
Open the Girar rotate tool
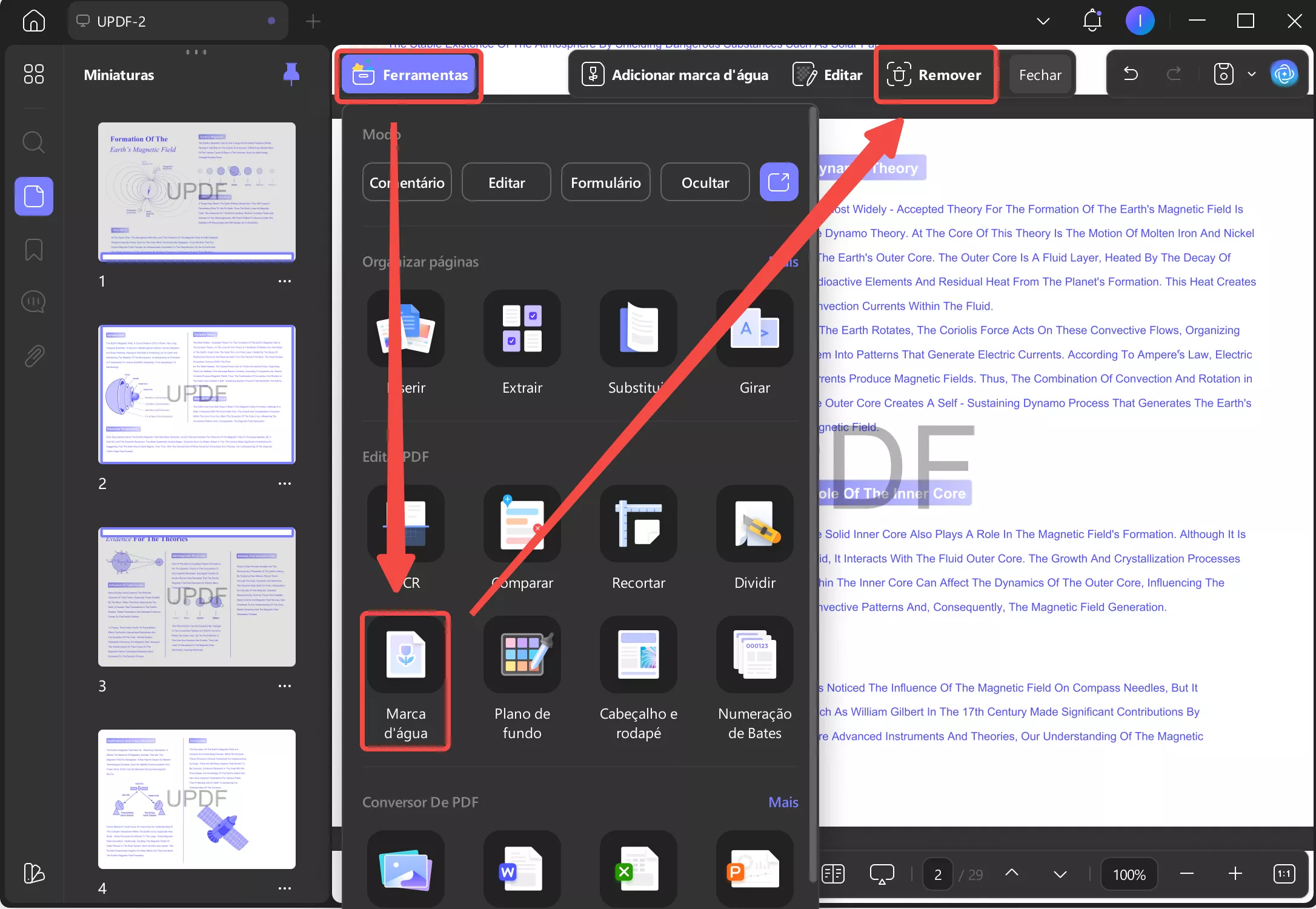[754, 329]
